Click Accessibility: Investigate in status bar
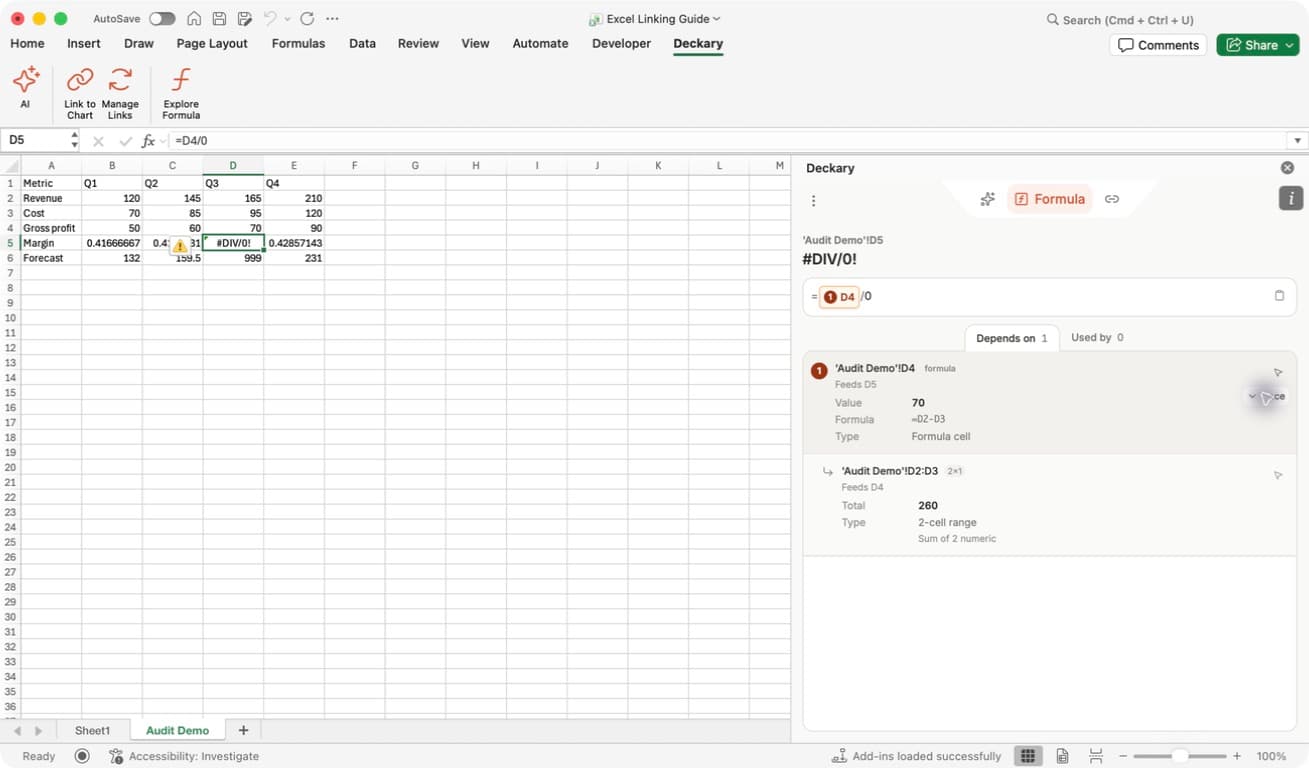The width and height of the screenshot is (1309, 768). [184, 756]
